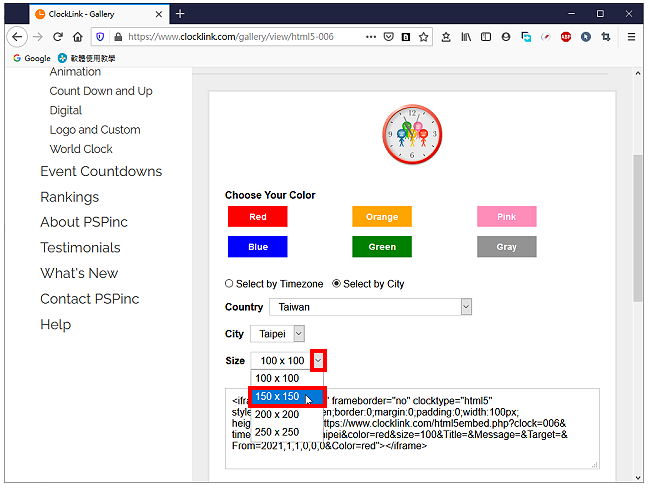Click the red Adblock extension icon

[566, 37]
